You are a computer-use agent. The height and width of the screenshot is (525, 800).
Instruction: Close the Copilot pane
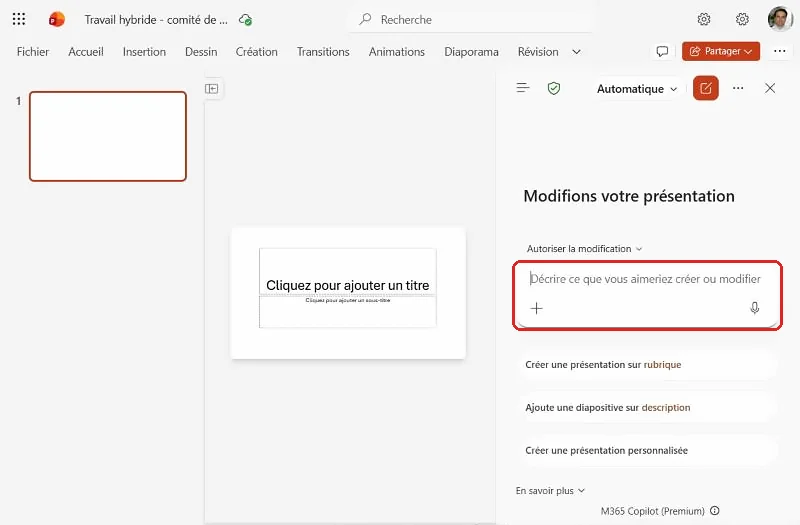tap(770, 88)
